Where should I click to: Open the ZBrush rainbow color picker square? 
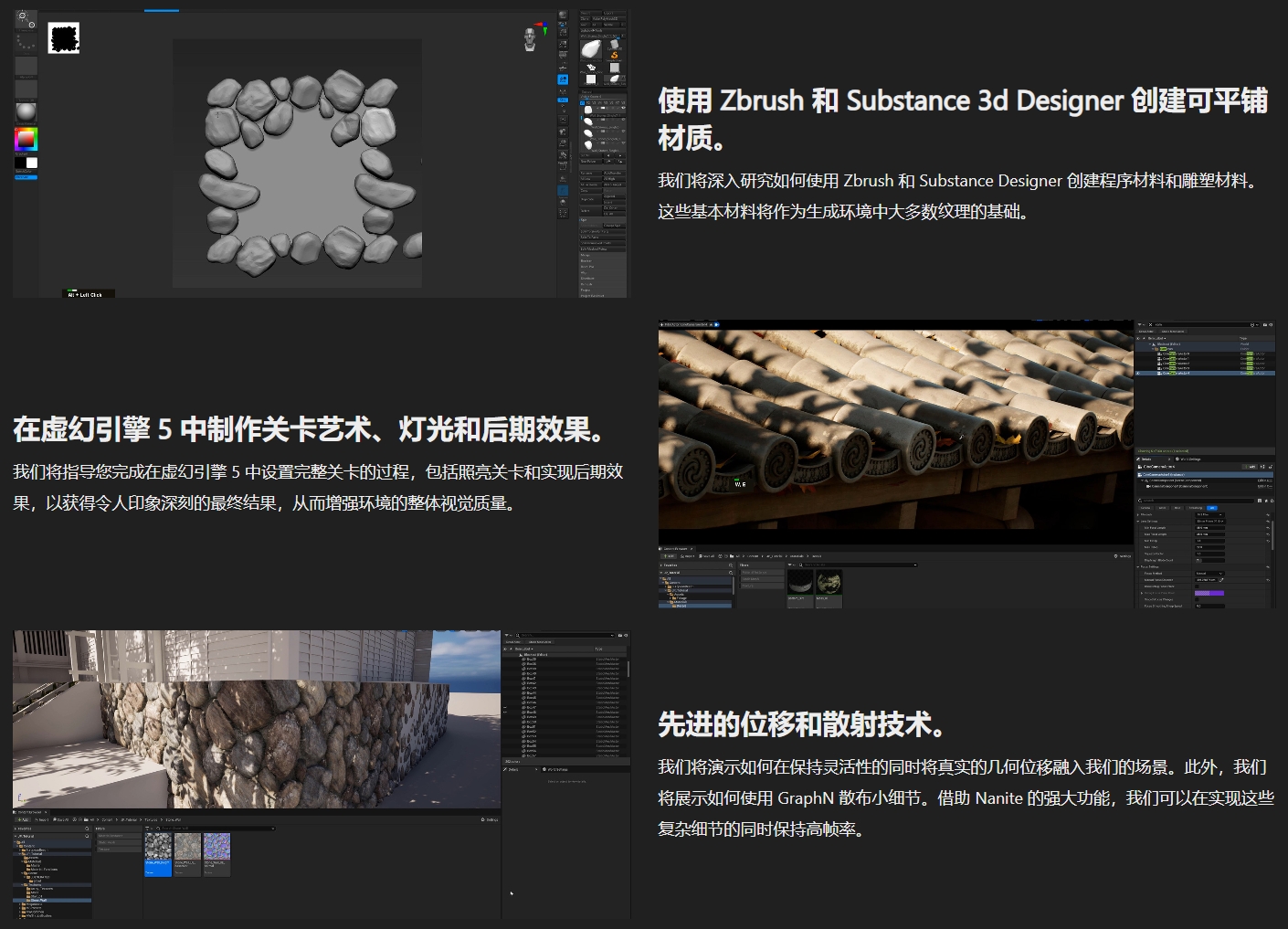[26, 139]
